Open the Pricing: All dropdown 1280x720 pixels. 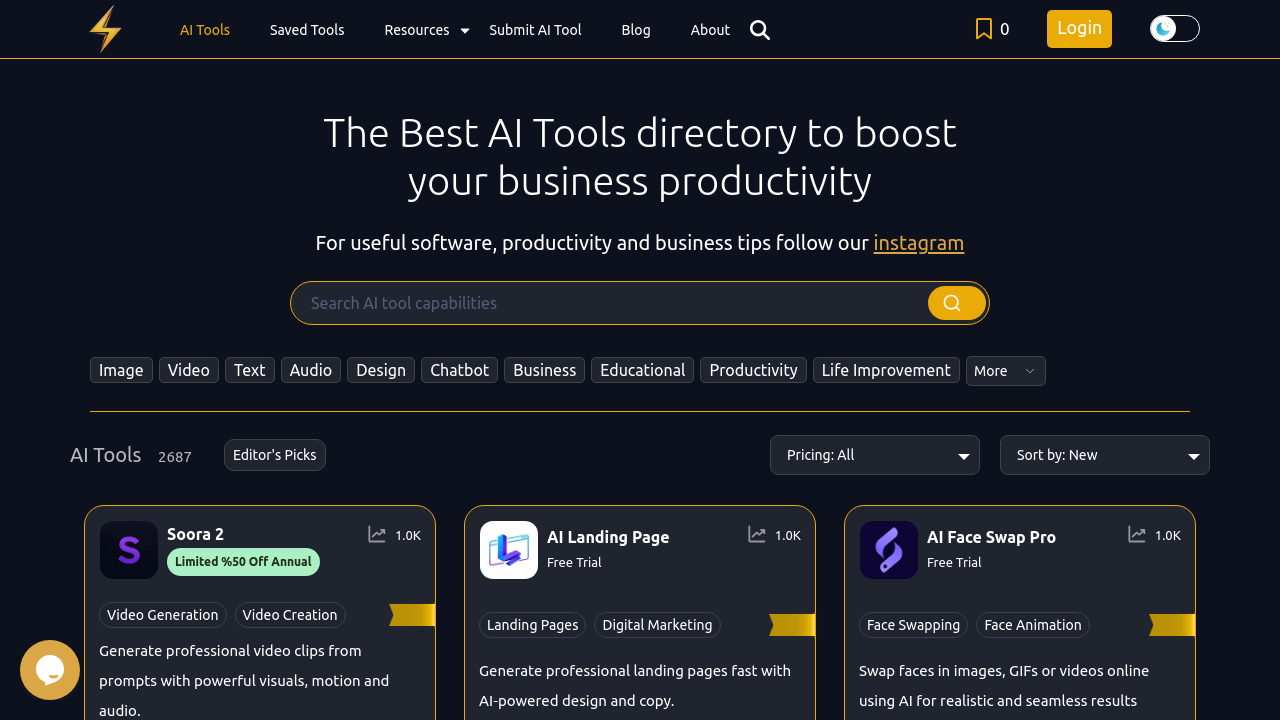click(x=874, y=455)
